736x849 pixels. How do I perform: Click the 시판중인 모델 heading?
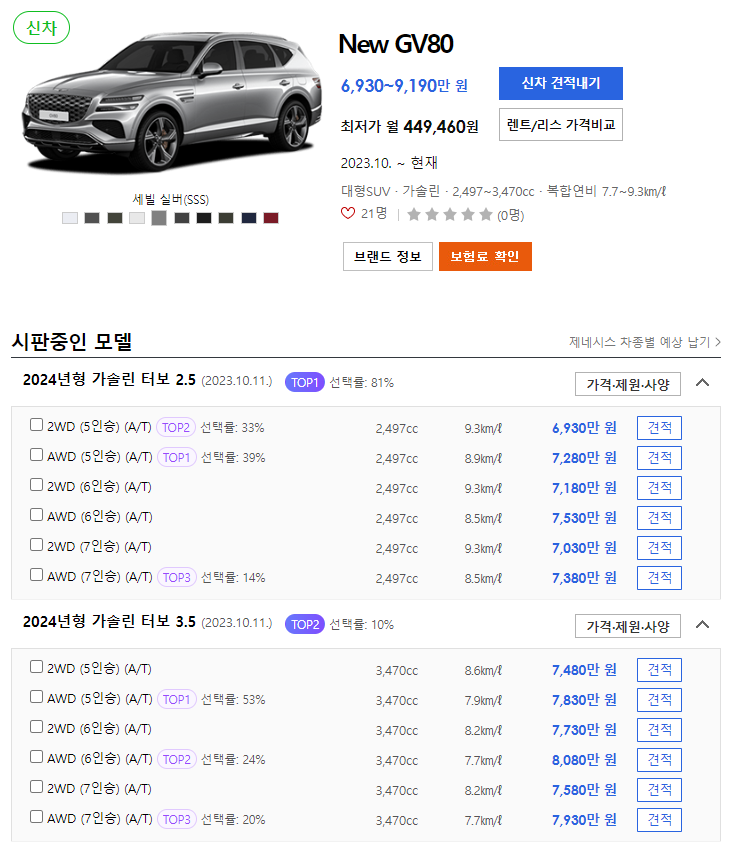pyautogui.click(x=72, y=342)
